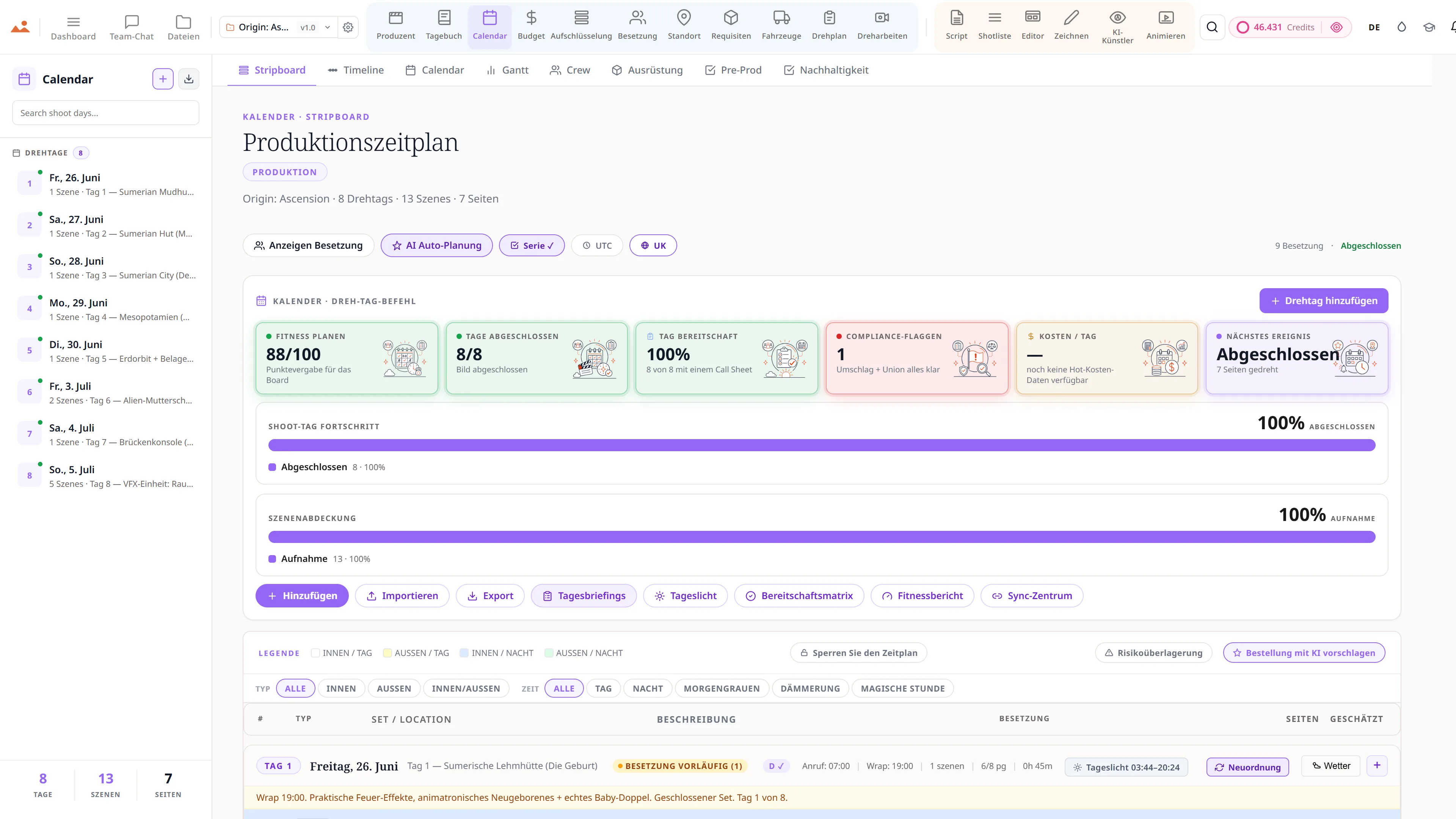Open the Animieren tool
The width and height of the screenshot is (1456, 819).
1166,27
